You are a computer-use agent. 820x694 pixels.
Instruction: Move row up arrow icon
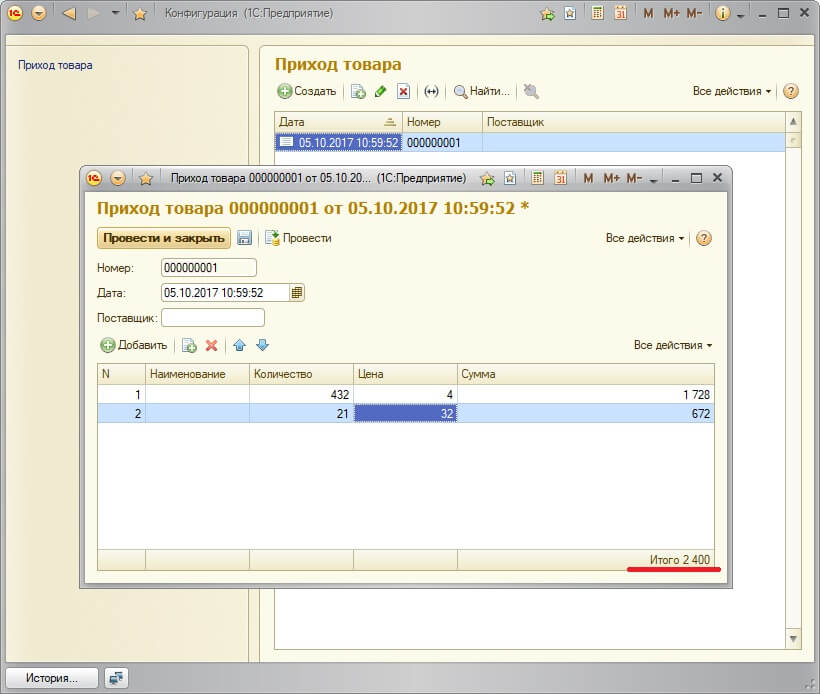(240, 345)
